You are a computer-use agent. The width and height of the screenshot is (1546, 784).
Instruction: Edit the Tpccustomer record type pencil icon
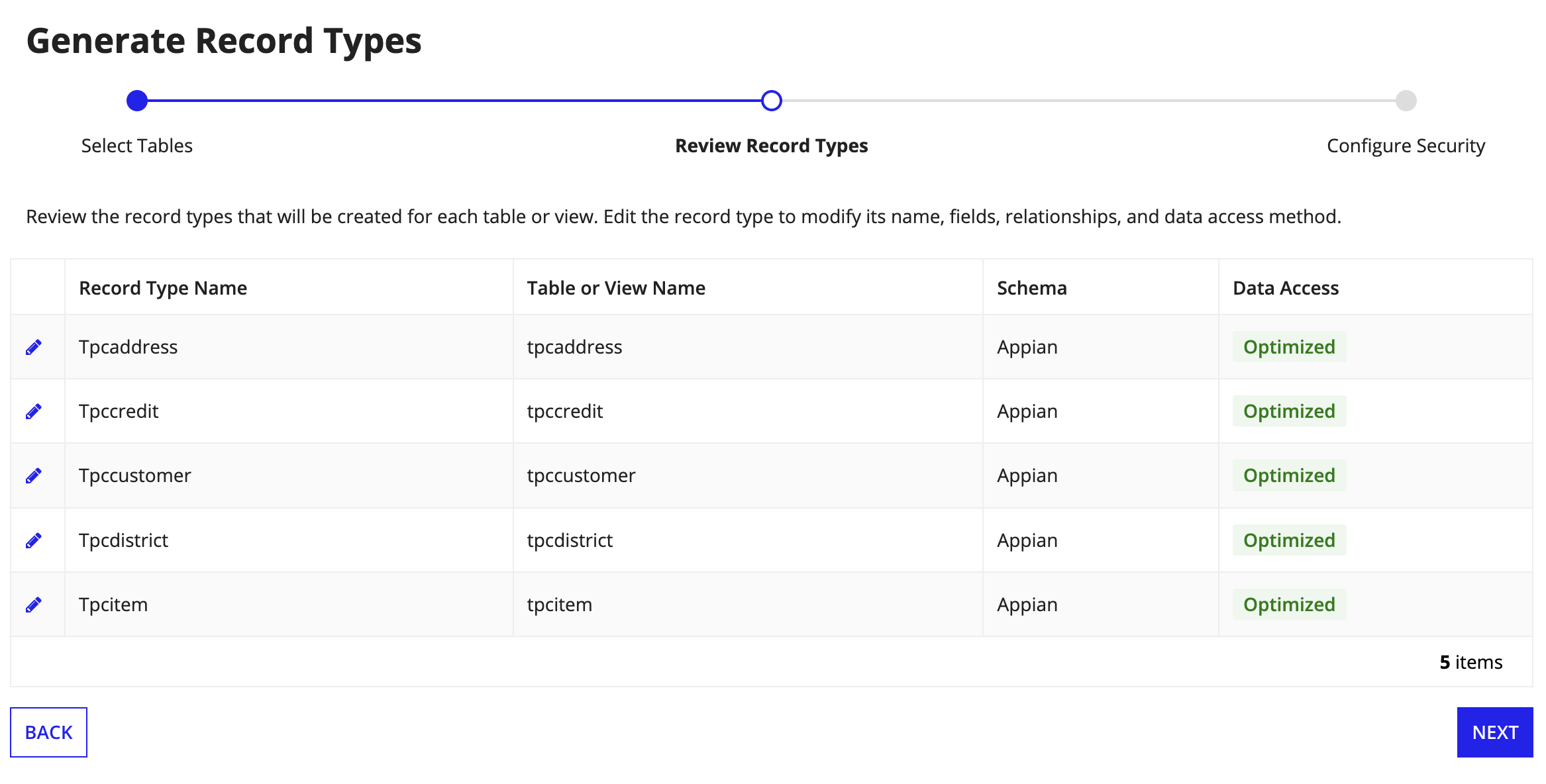click(34, 475)
